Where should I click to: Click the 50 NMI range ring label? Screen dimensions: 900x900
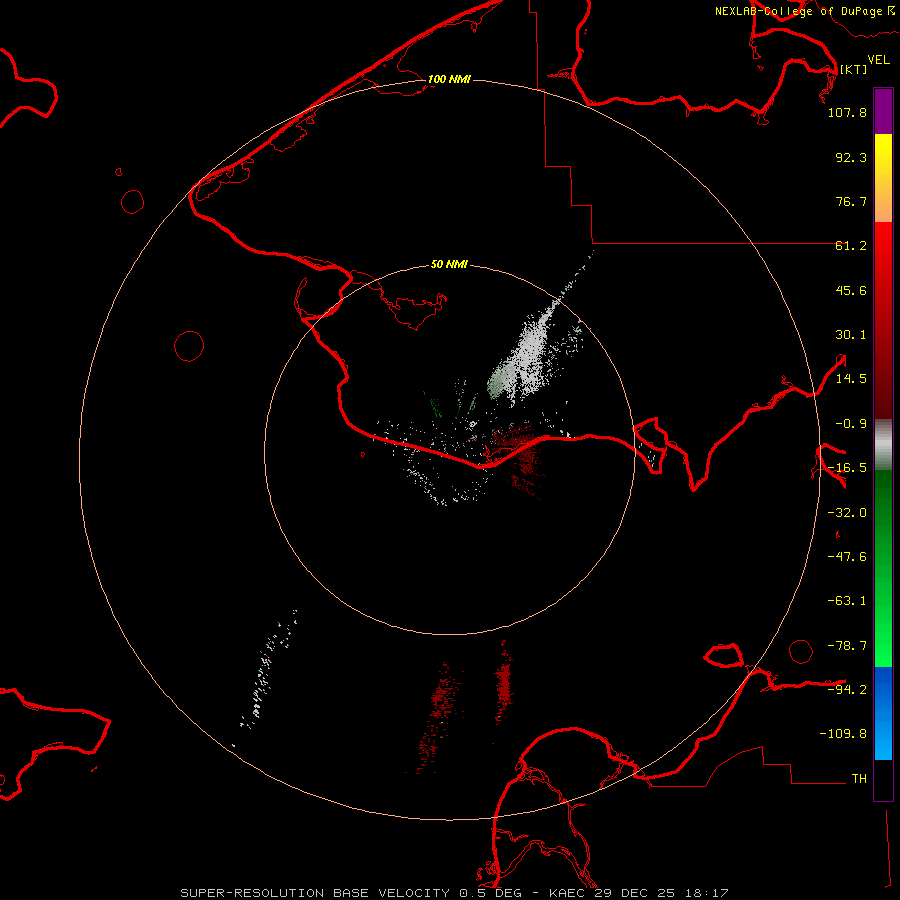click(x=449, y=265)
